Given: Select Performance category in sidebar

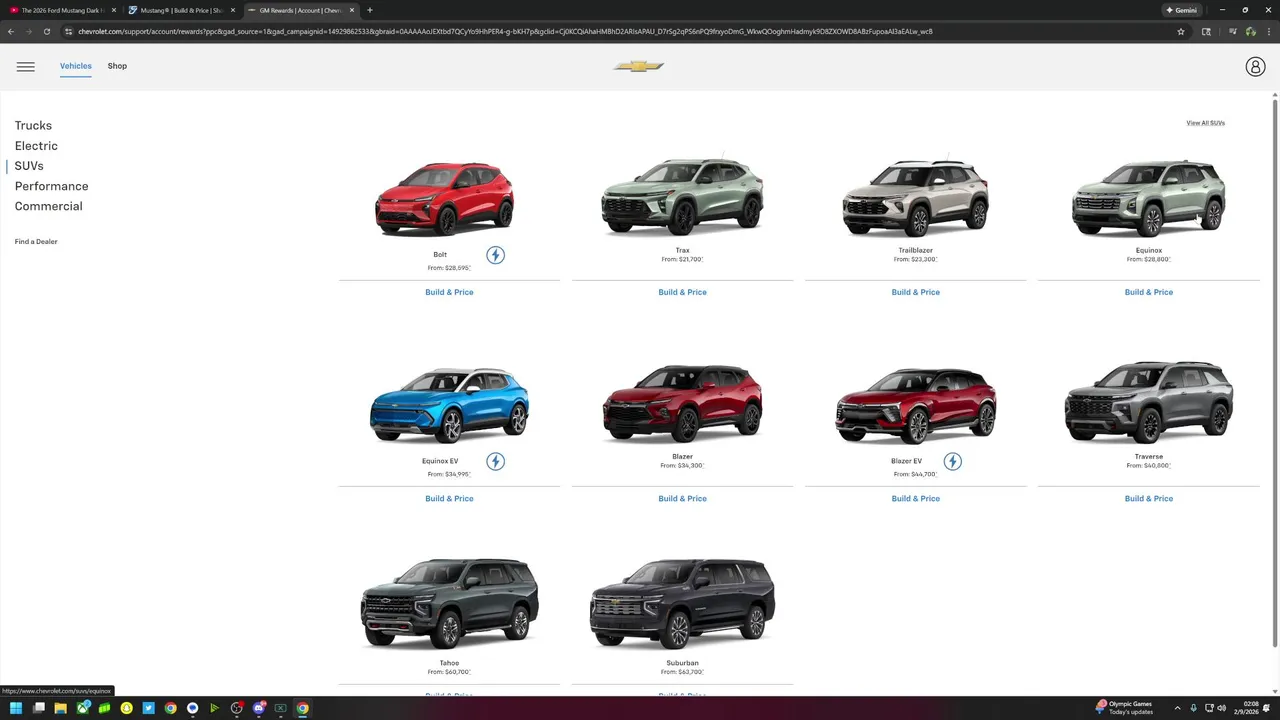Looking at the screenshot, I should pos(51,186).
